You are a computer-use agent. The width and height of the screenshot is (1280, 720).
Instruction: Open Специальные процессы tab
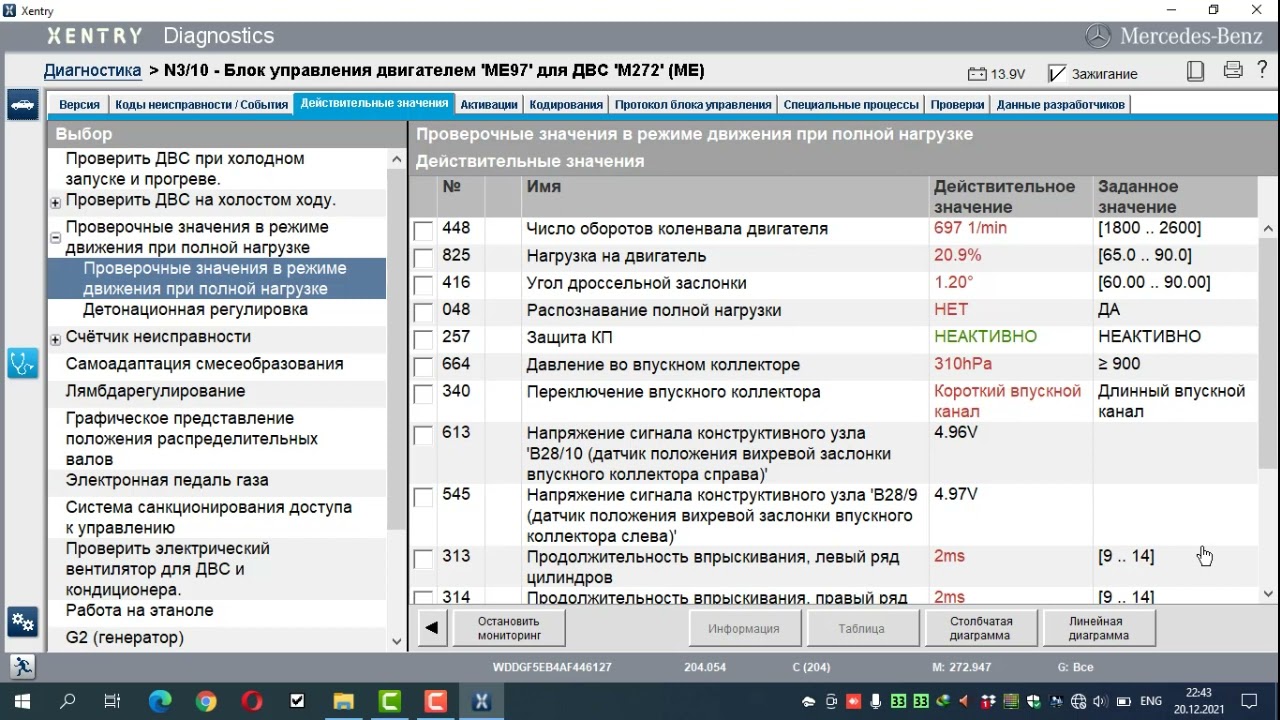click(851, 105)
